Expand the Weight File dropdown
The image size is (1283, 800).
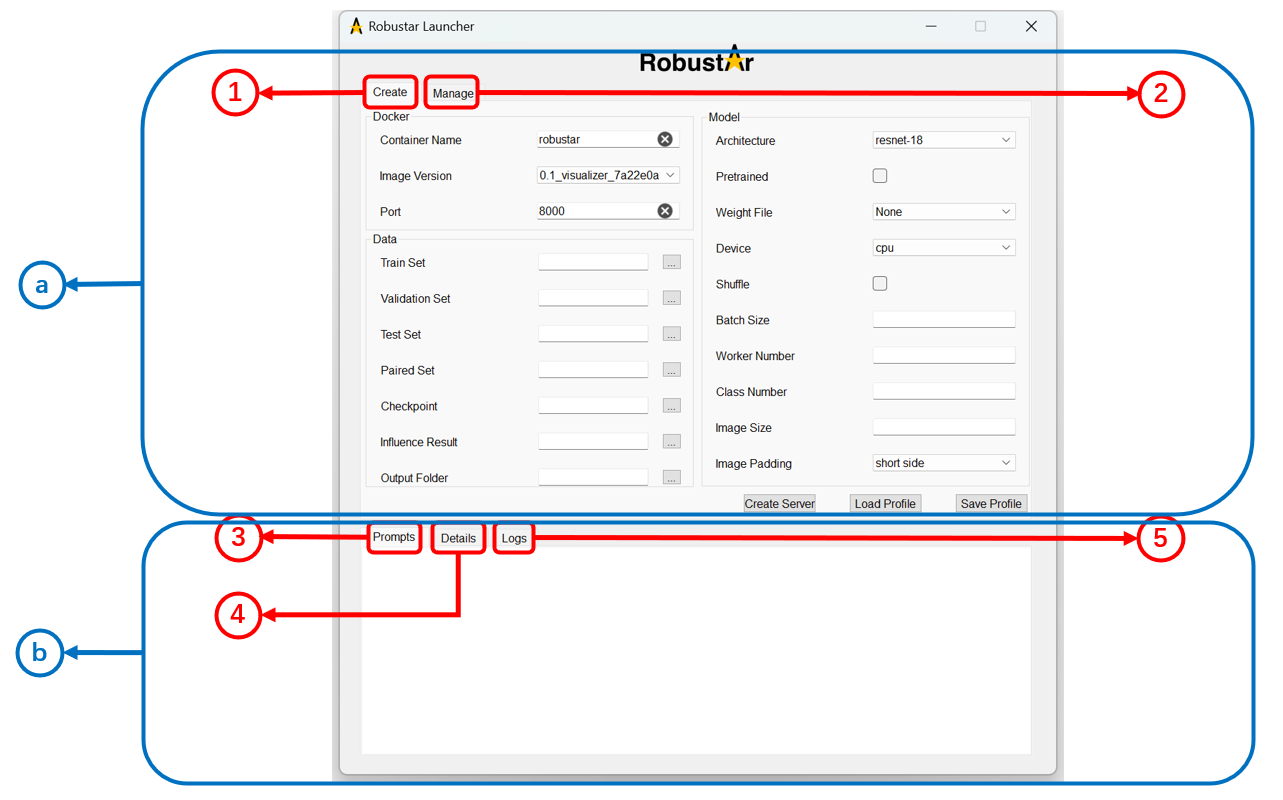point(944,212)
